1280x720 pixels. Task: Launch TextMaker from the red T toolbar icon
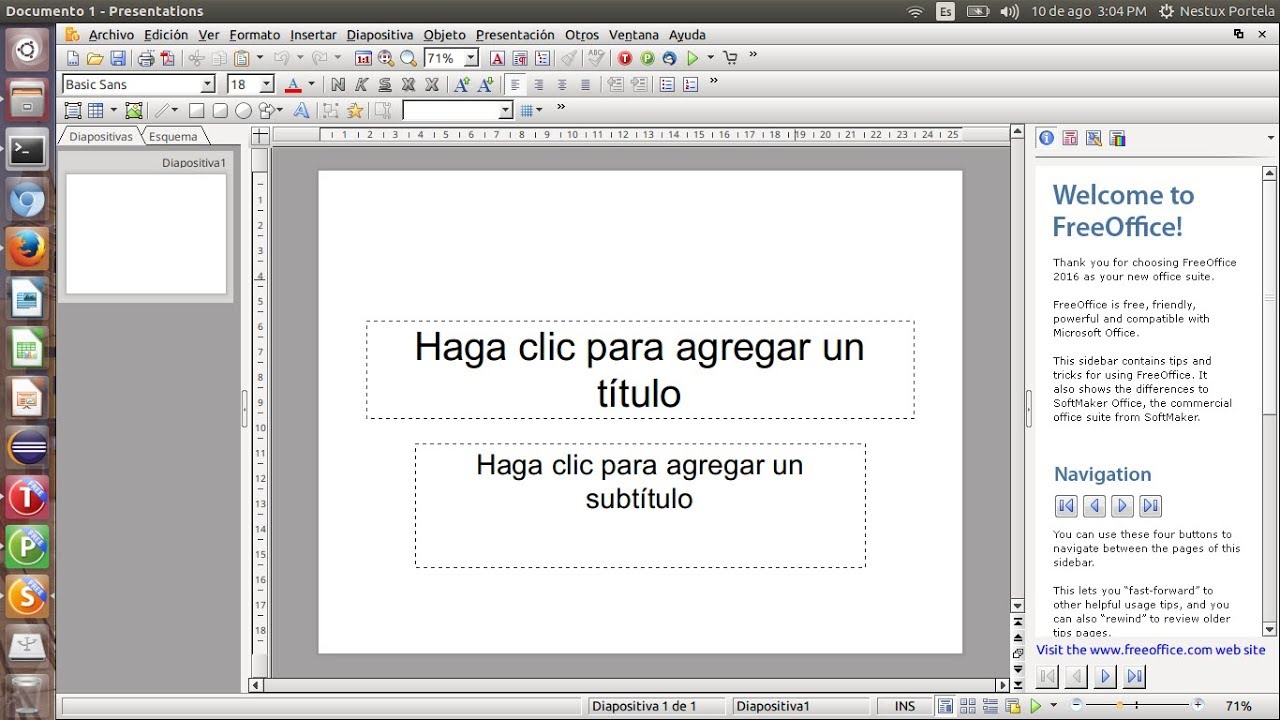coord(625,58)
